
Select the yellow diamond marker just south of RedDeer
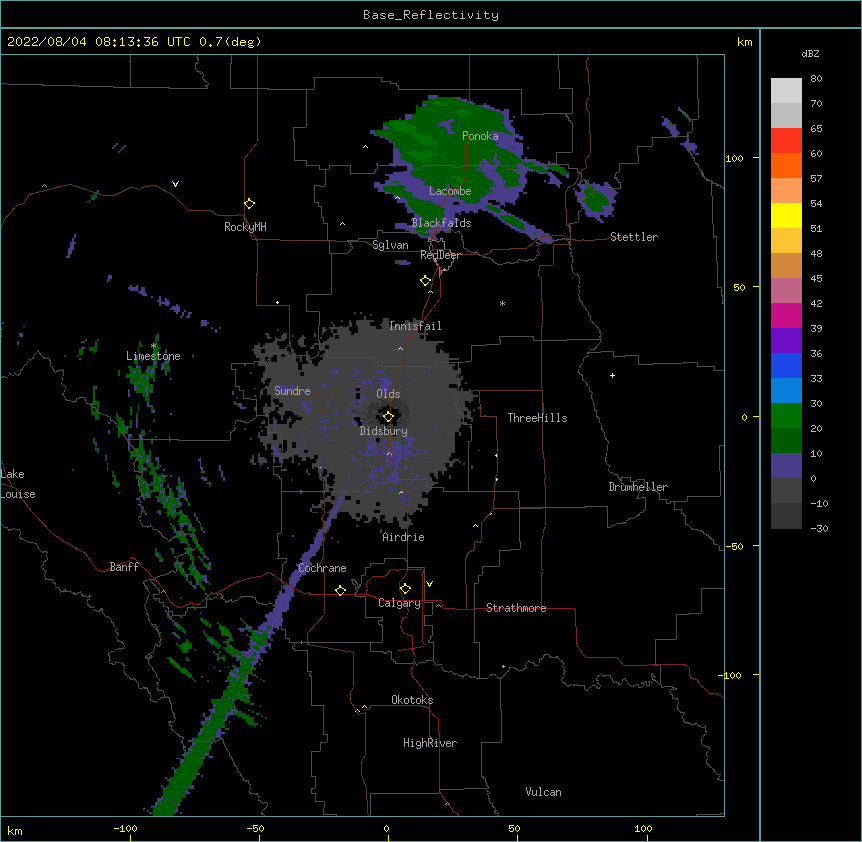click(x=425, y=281)
